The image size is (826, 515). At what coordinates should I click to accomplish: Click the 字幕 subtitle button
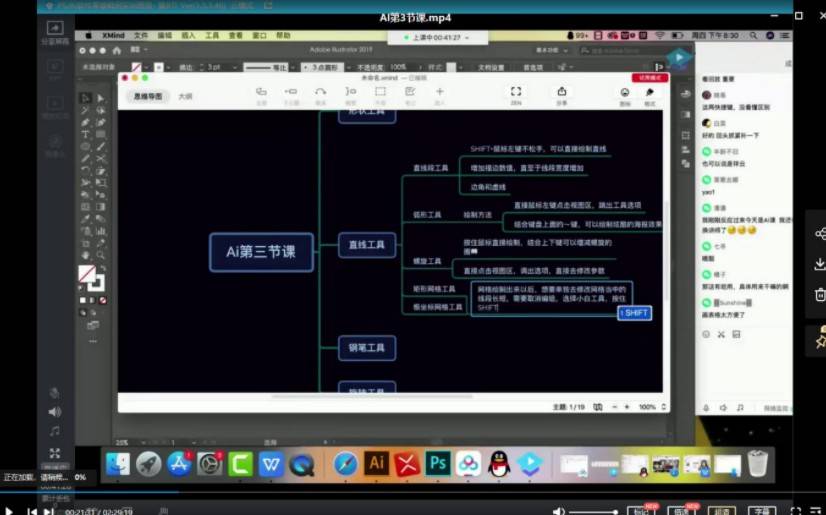pyautogui.click(x=762, y=511)
